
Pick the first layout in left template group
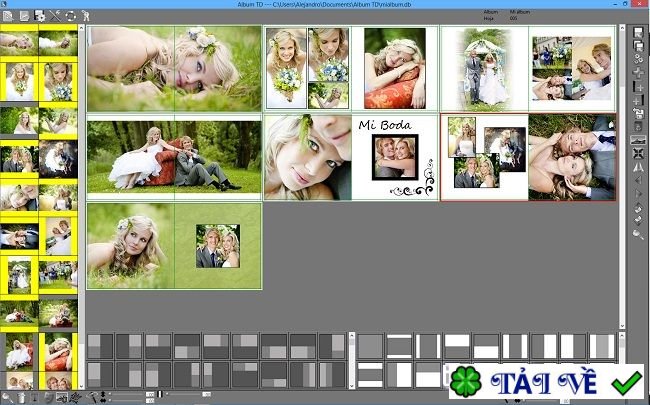tap(100, 346)
